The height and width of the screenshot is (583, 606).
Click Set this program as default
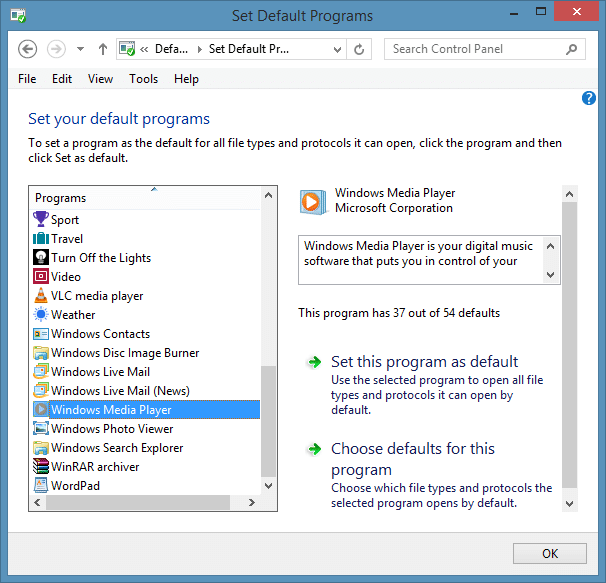point(424,362)
